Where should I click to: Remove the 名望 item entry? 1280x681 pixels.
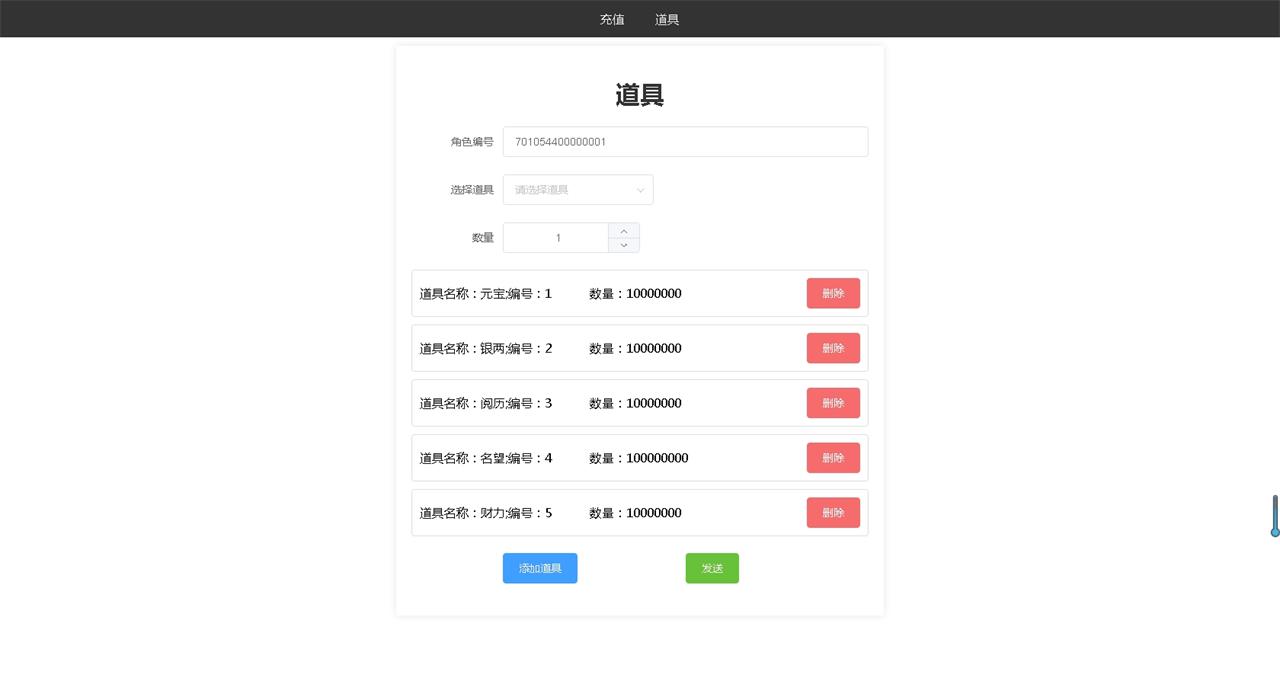[833, 458]
